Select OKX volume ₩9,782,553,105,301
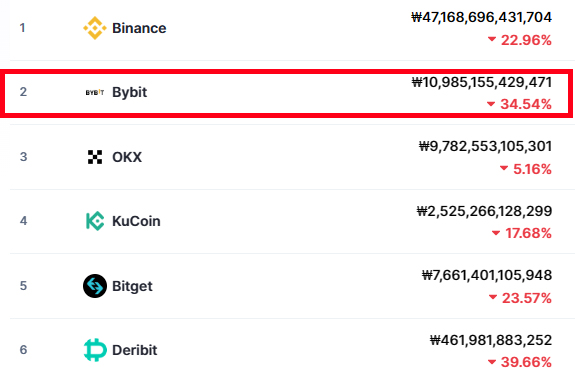 (486, 147)
